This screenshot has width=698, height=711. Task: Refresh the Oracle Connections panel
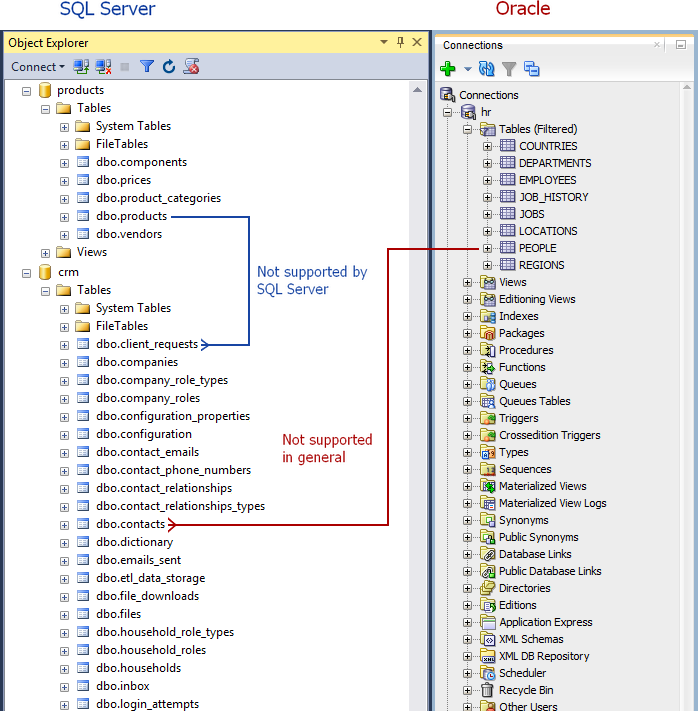tap(487, 69)
